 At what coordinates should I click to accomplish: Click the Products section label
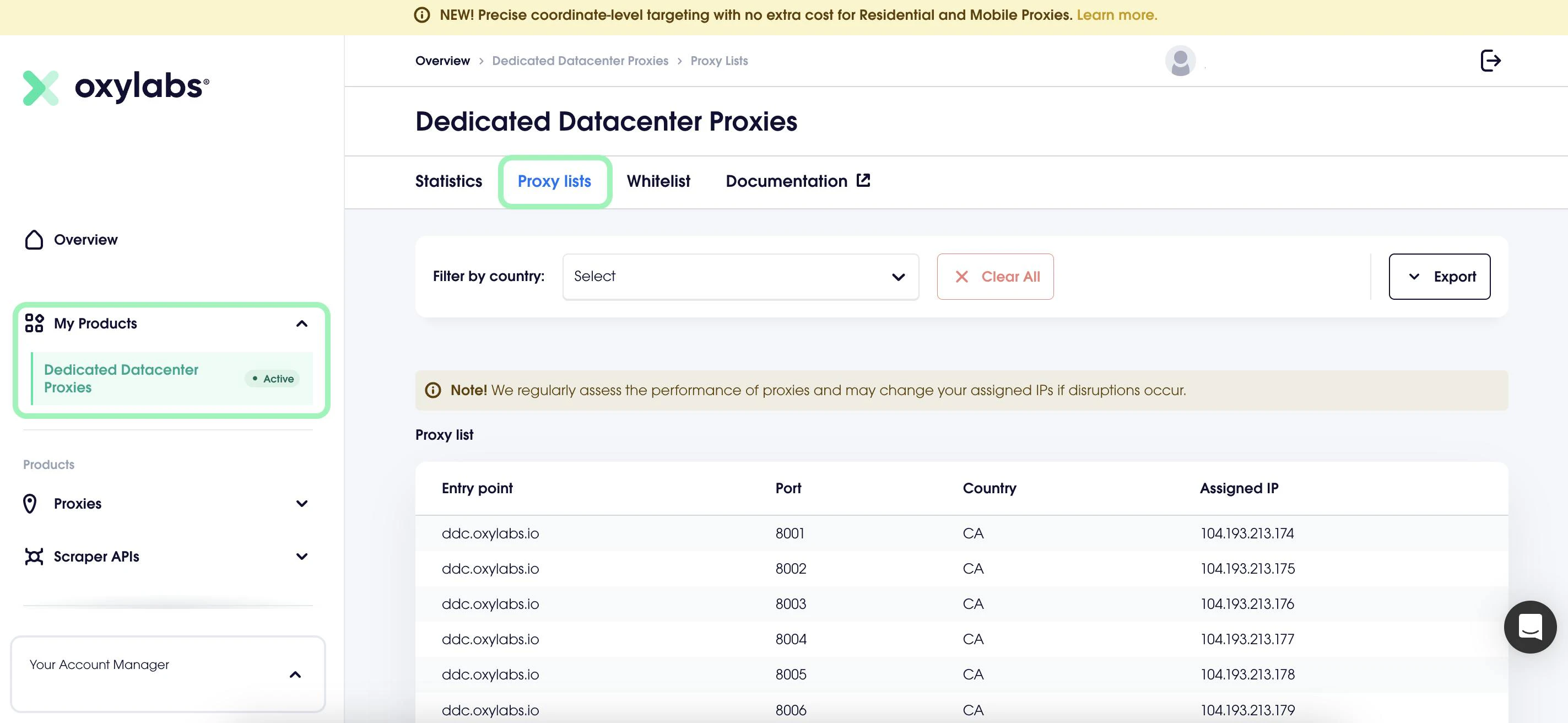click(48, 465)
